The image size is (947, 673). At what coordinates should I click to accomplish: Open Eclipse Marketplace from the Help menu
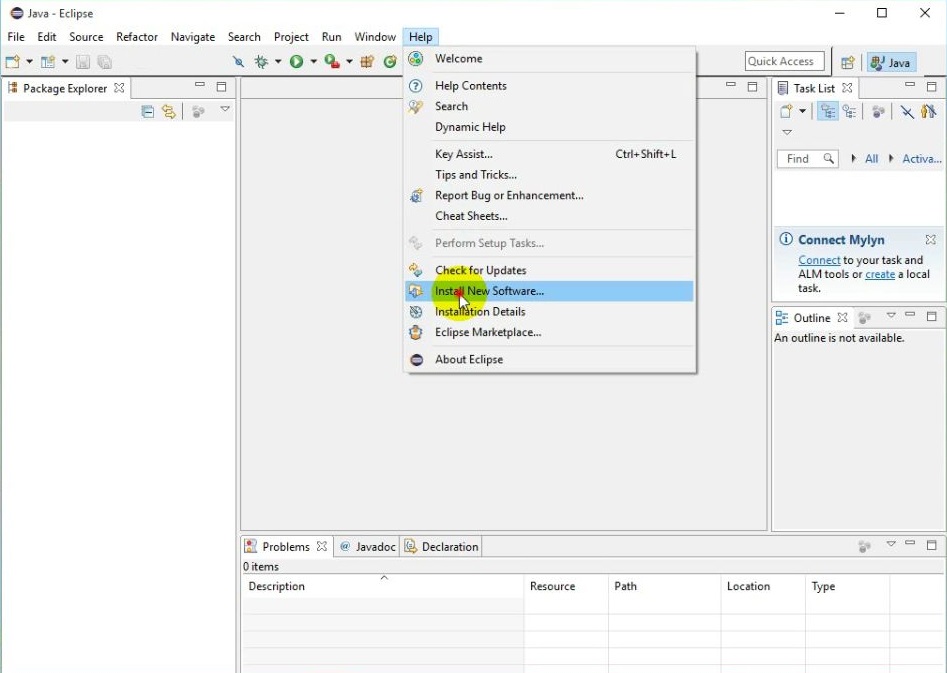tap(549, 332)
